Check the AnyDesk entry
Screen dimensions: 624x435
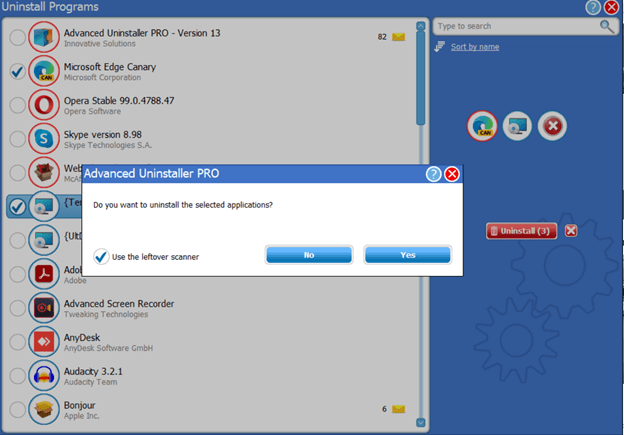pos(18,342)
